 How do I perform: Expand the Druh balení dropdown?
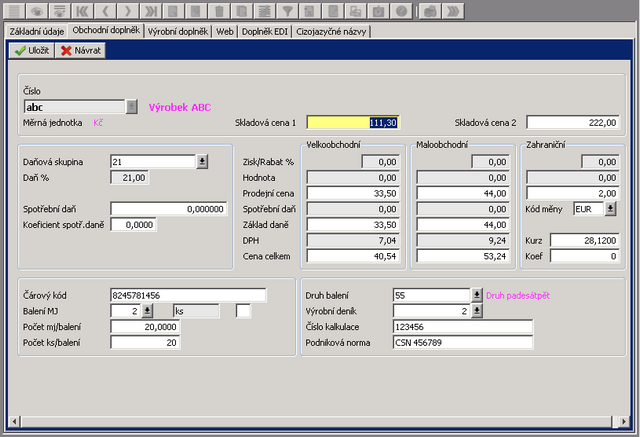pyautogui.click(x=477, y=295)
